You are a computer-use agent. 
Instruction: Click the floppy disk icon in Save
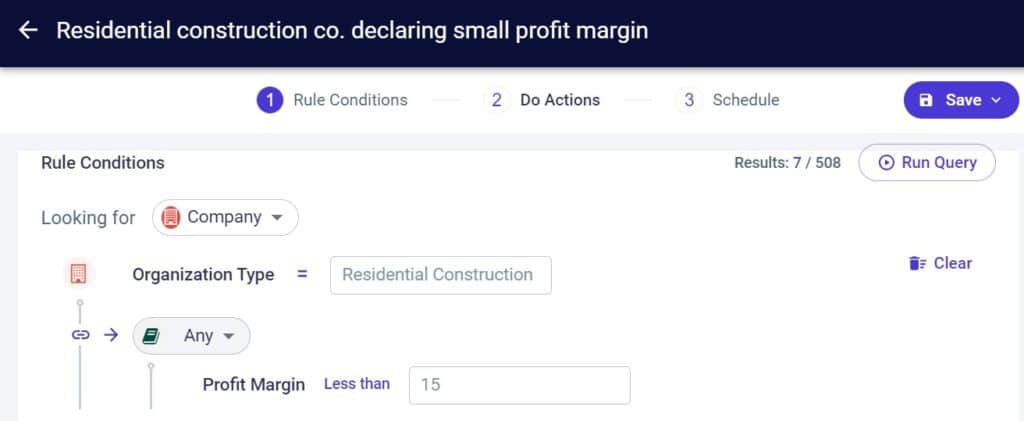pos(925,100)
